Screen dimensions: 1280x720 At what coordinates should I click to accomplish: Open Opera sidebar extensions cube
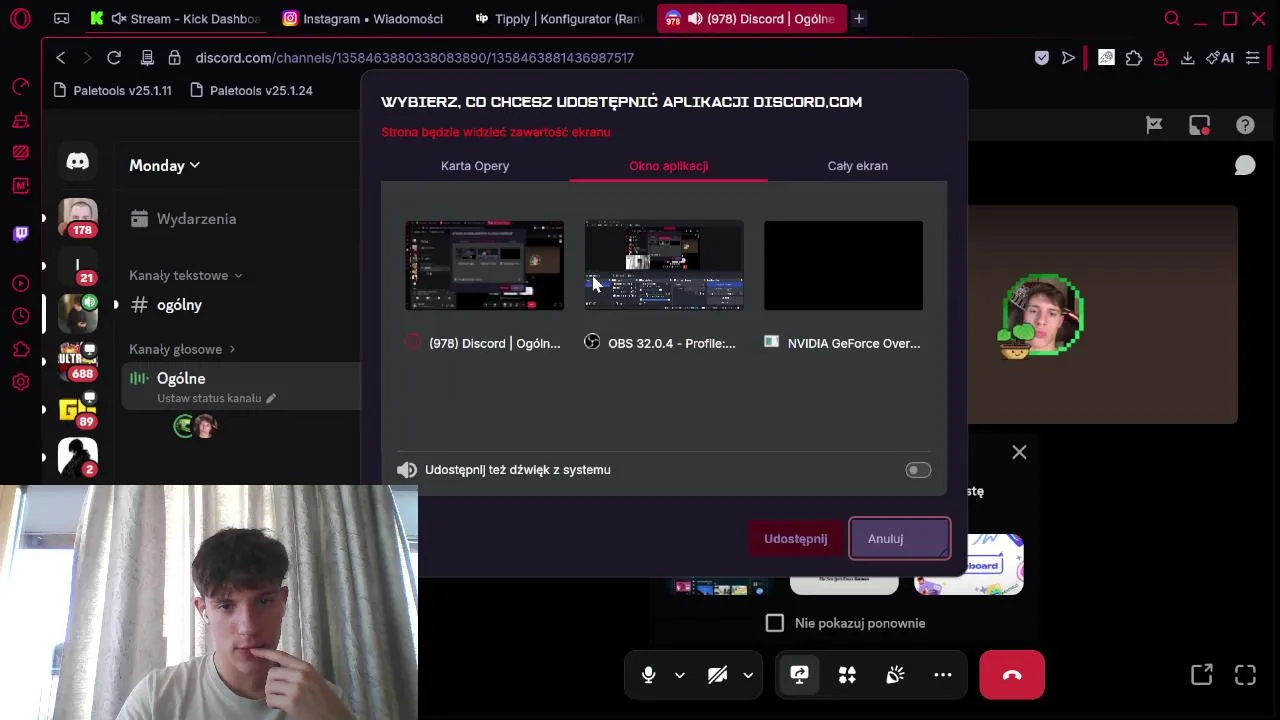(20, 349)
